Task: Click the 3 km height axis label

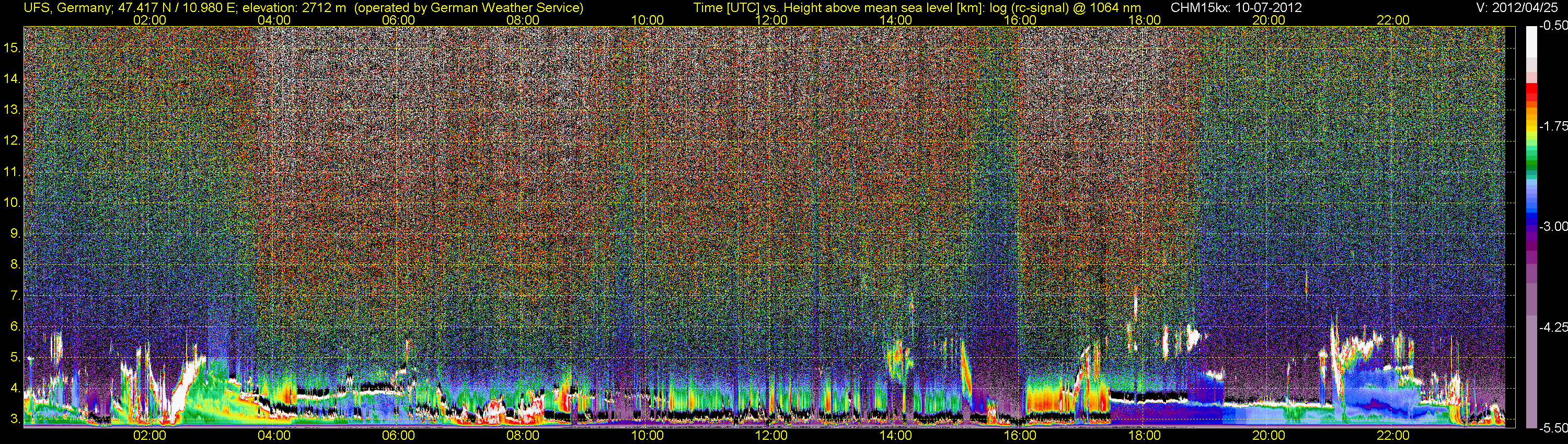Action: tap(15, 419)
